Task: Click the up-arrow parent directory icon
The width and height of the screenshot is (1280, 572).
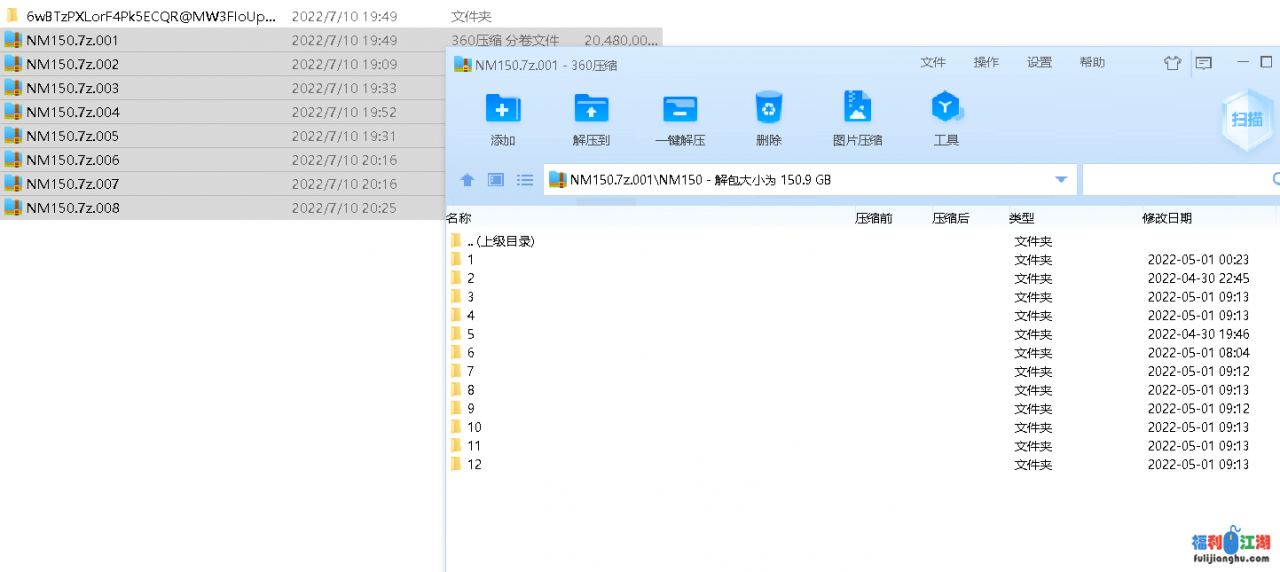Action: click(467, 180)
